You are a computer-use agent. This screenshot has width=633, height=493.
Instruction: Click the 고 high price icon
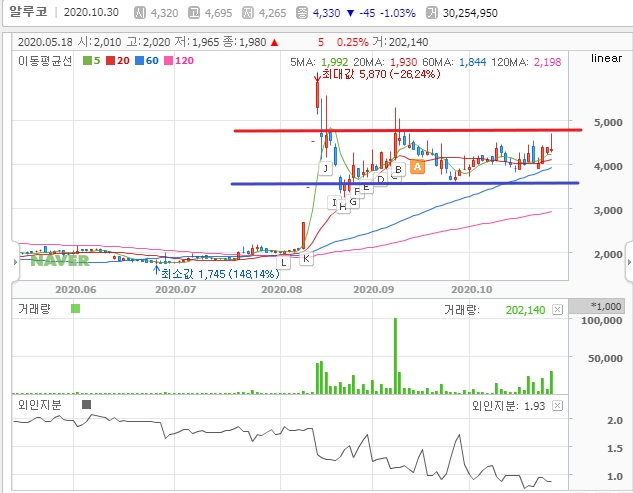point(194,13)
